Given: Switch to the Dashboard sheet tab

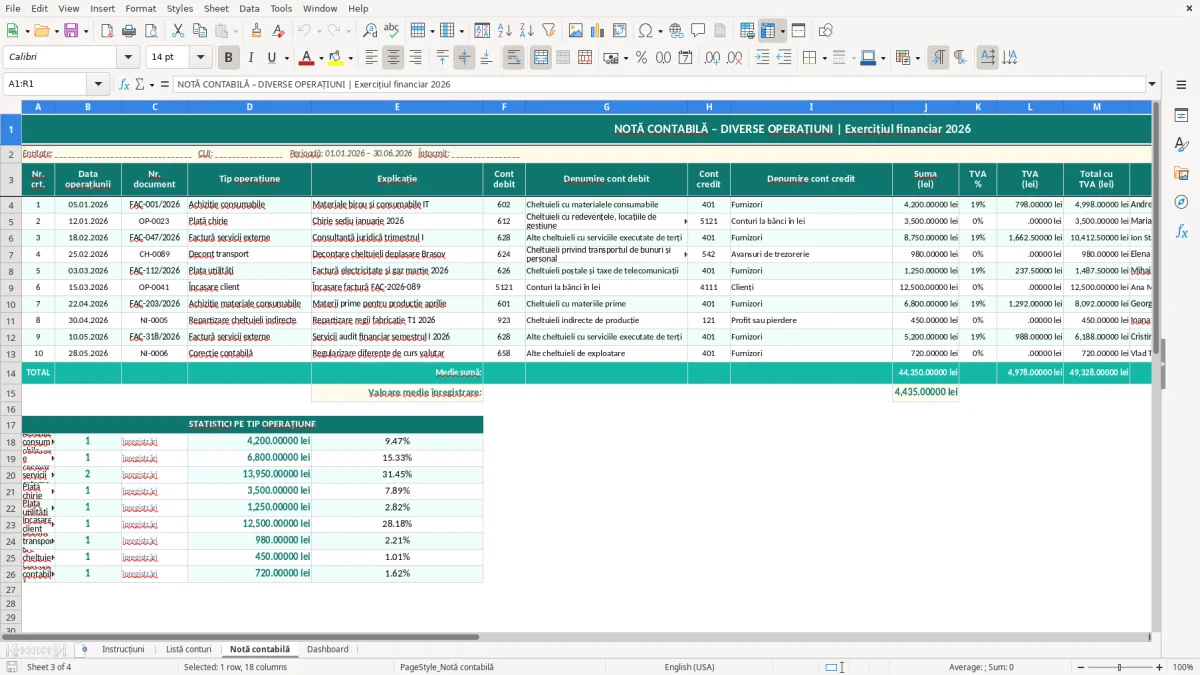Looking at the screenshot, I should click(x=328, y=649).
